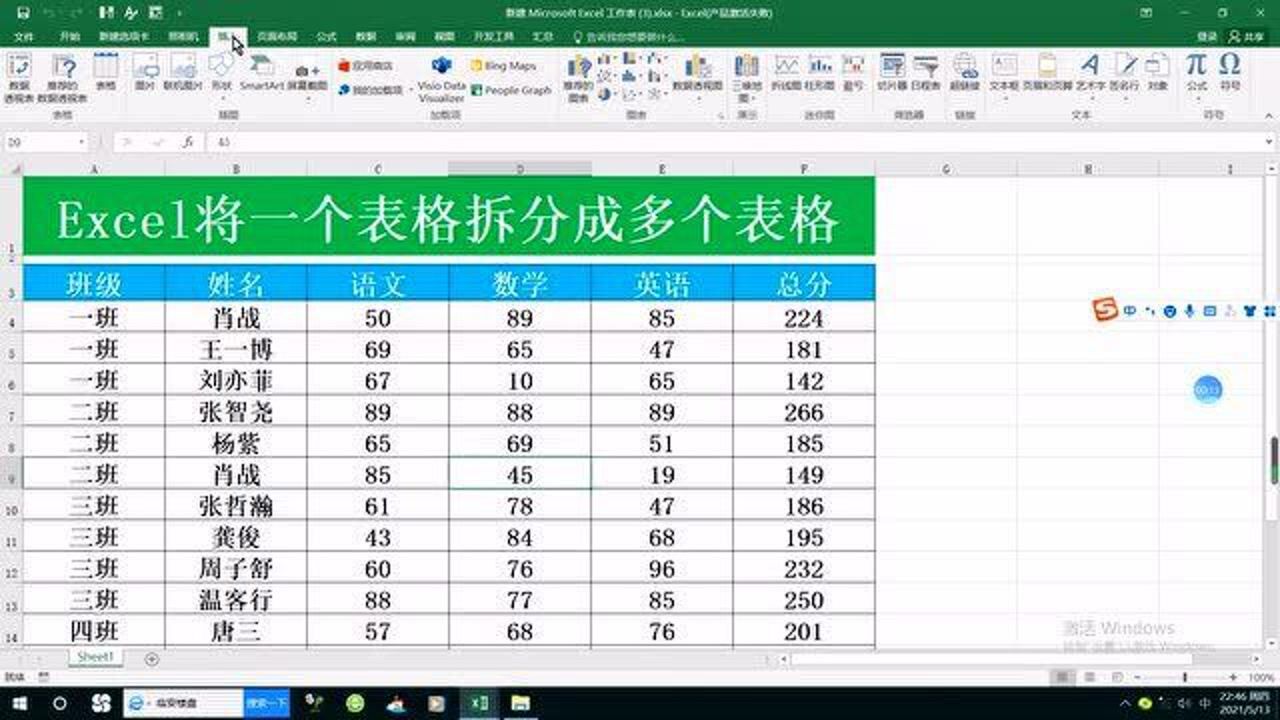Click into the formula bar
Viewport: 1280px width, 720px height.
[735, 143]
